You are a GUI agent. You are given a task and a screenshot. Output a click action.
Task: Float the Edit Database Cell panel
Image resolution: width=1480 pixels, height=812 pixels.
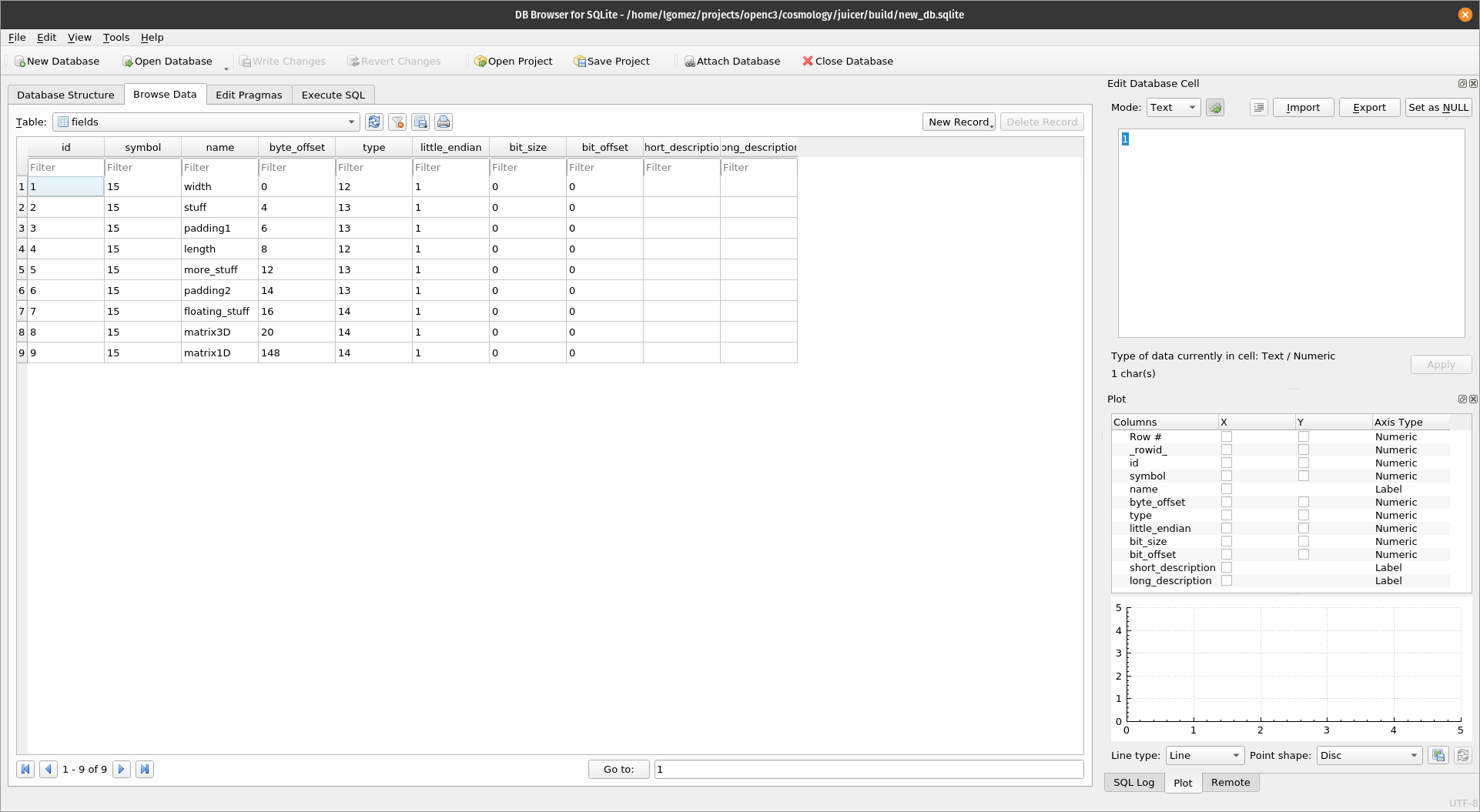tap(1462, 84)
